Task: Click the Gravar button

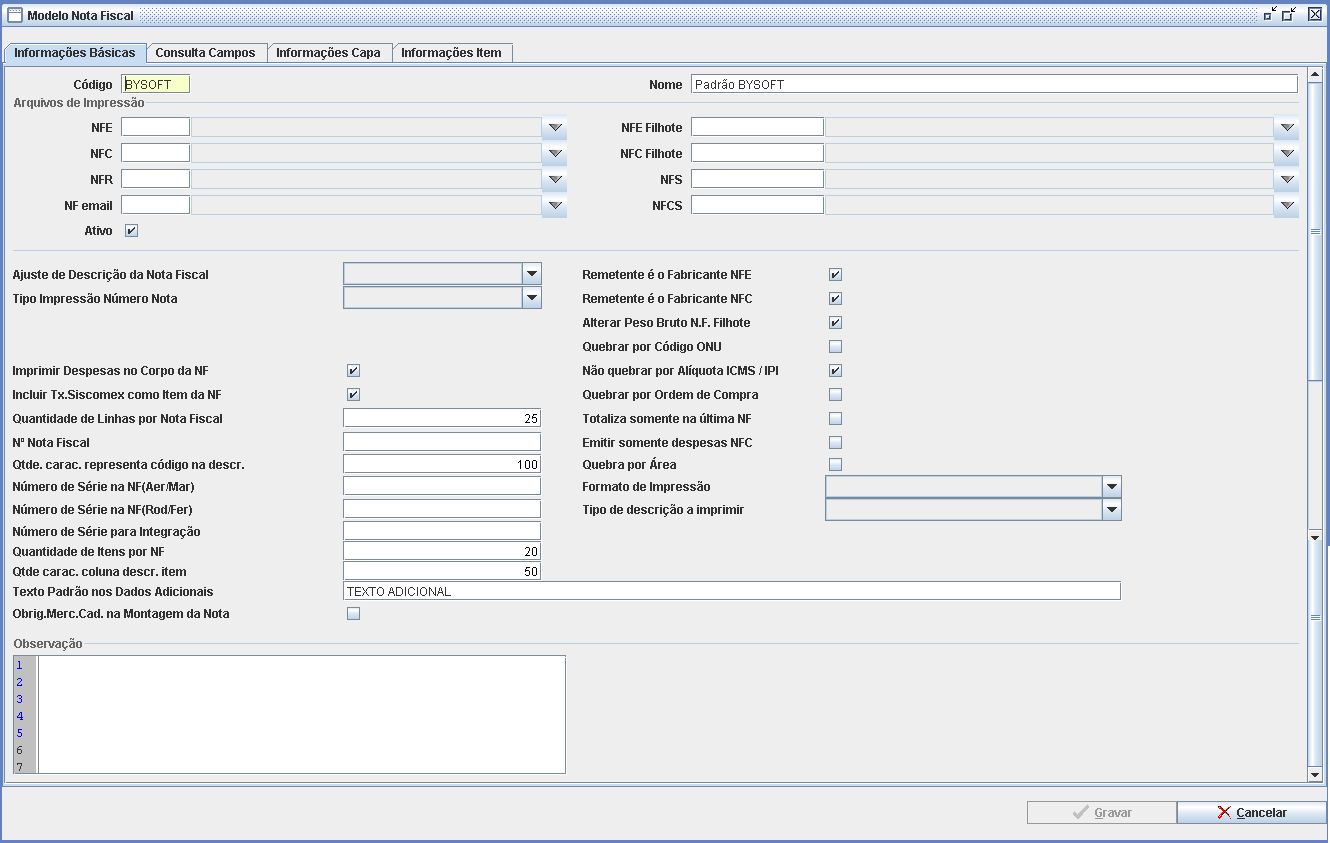Action: click(x=1101, y=813)
